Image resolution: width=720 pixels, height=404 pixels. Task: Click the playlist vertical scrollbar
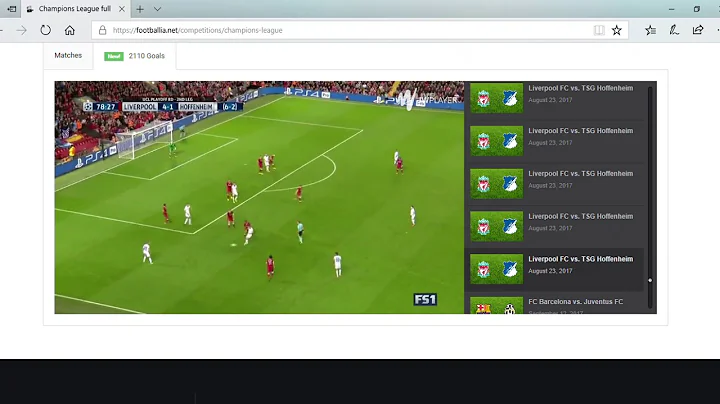click(x=650, y=197)
